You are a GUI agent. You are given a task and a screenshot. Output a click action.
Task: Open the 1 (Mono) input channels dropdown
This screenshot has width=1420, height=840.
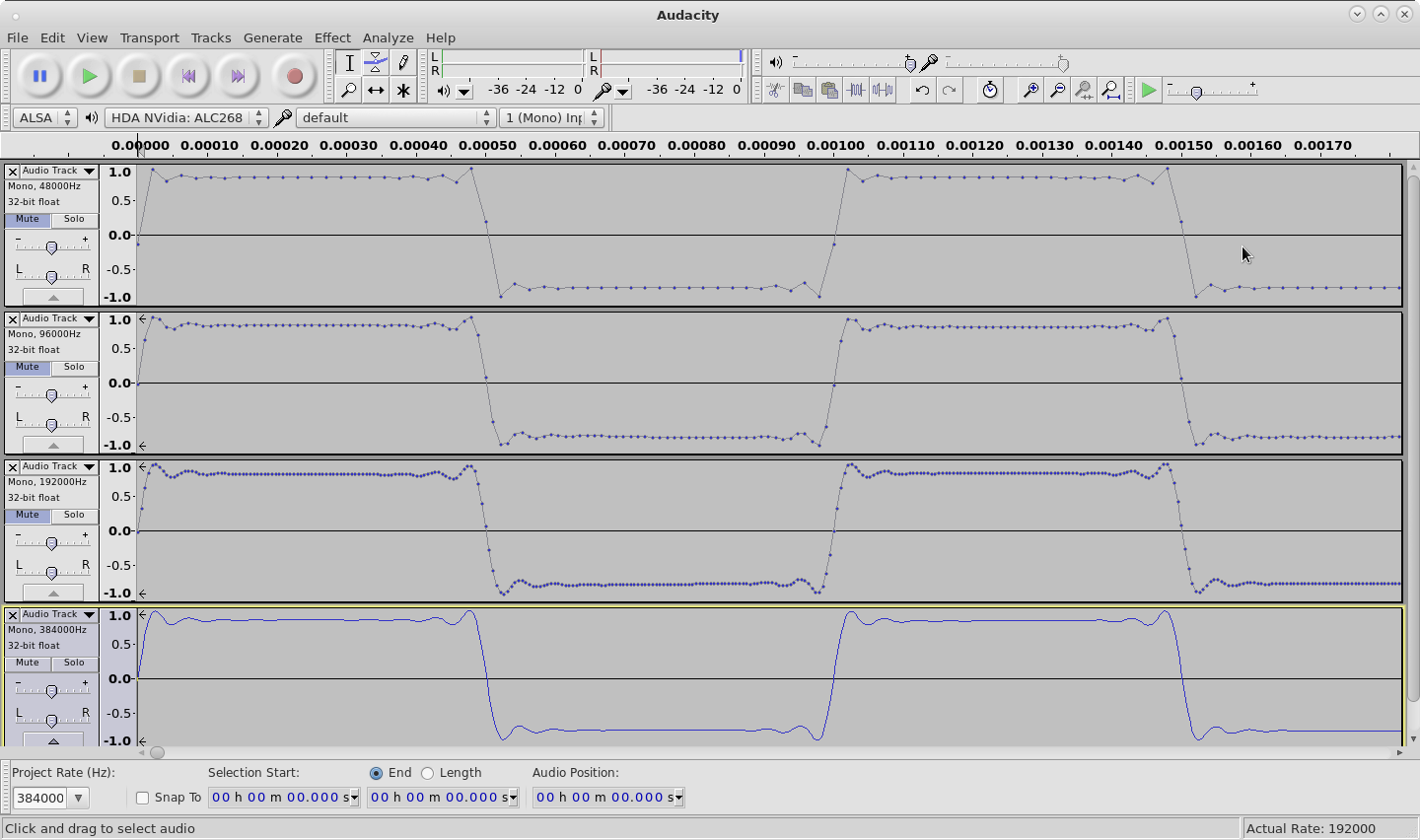point(551,117)
